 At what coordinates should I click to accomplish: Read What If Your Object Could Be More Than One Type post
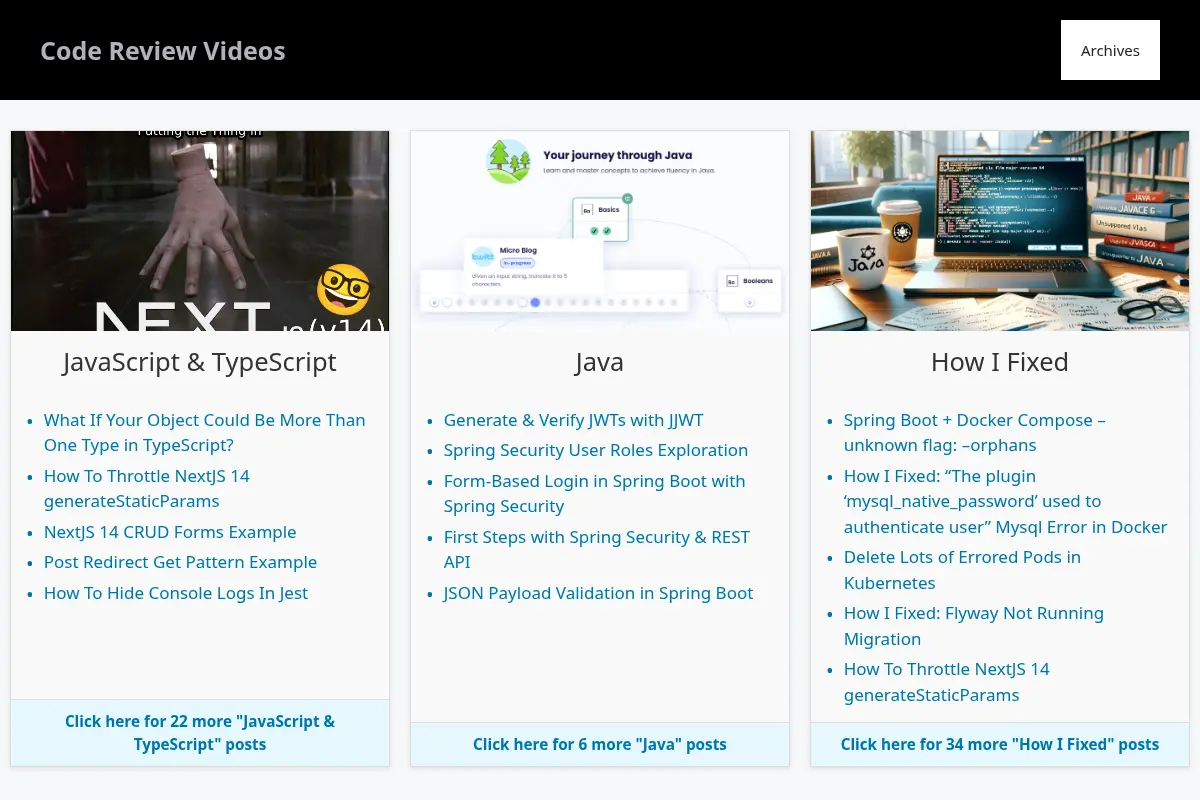coord(205,433)
